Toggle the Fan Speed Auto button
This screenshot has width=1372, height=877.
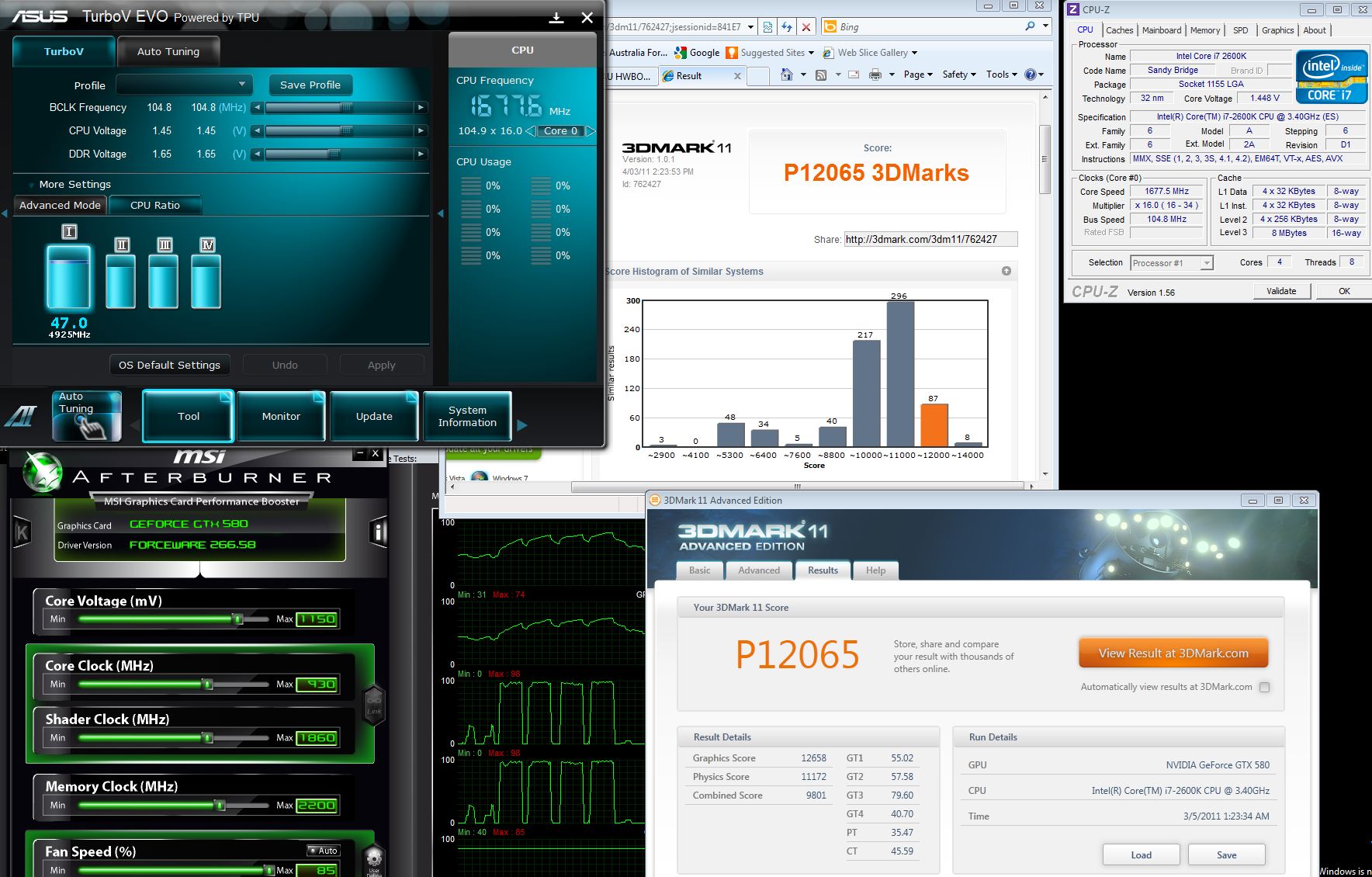click(323, 851)
